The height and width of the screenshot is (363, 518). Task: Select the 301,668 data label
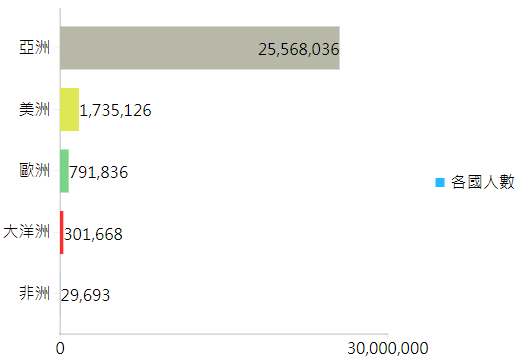pos(93,234)
